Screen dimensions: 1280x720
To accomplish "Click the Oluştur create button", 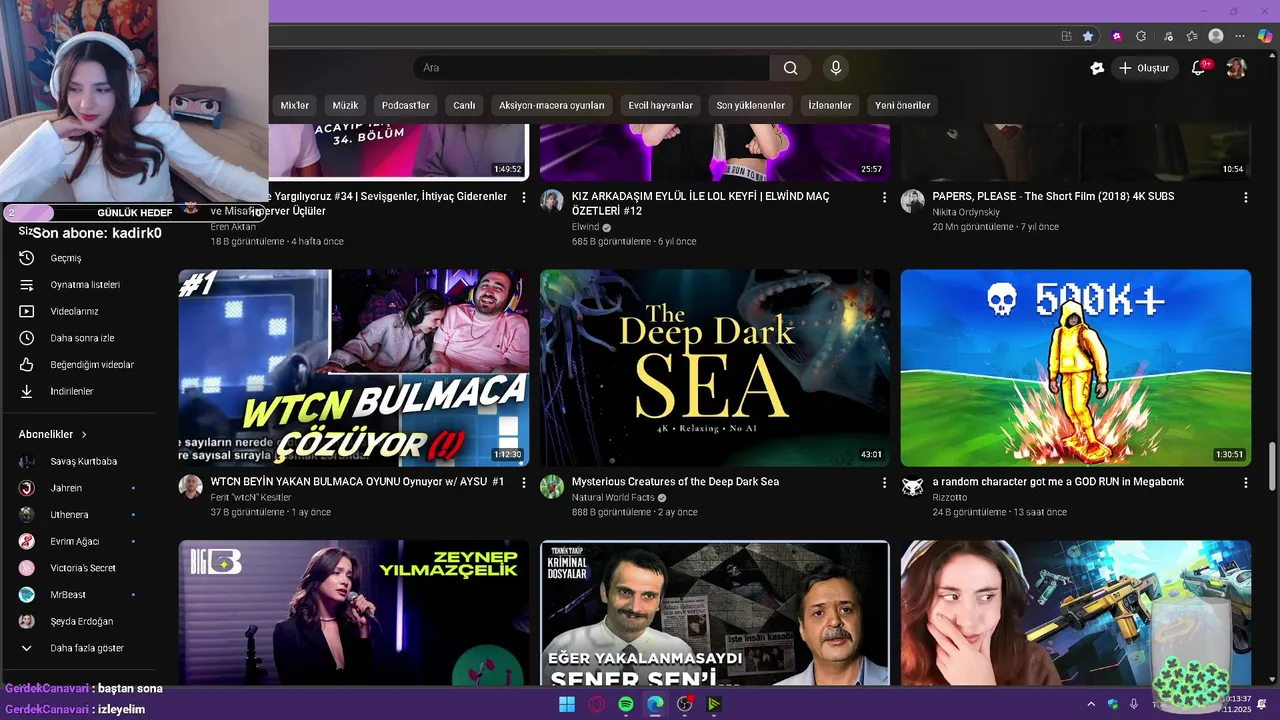I will 1144,68.
